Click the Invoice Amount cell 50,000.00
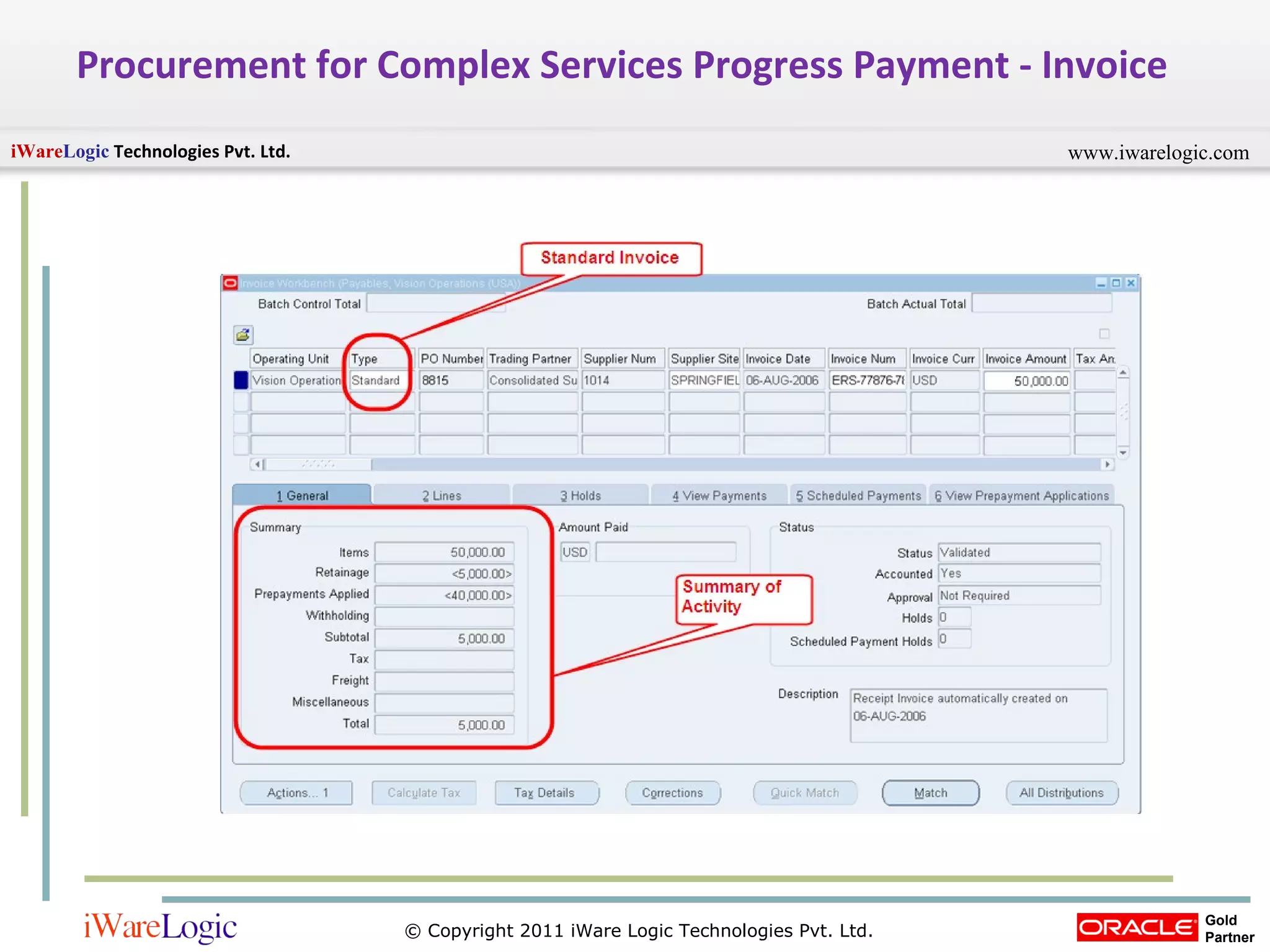Image resolution: width=1270 pixels, height=952 pixels. click(1027, 381)
